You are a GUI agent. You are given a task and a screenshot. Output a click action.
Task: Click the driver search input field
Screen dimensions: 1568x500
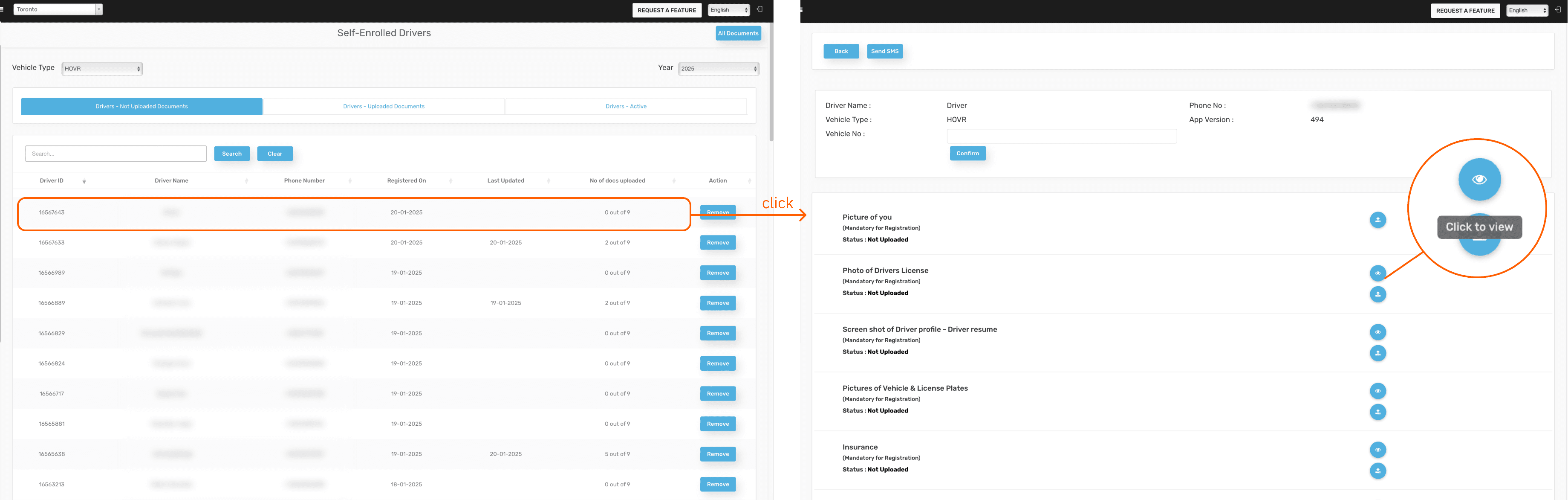pyautogui.click(x=116, y=154)
